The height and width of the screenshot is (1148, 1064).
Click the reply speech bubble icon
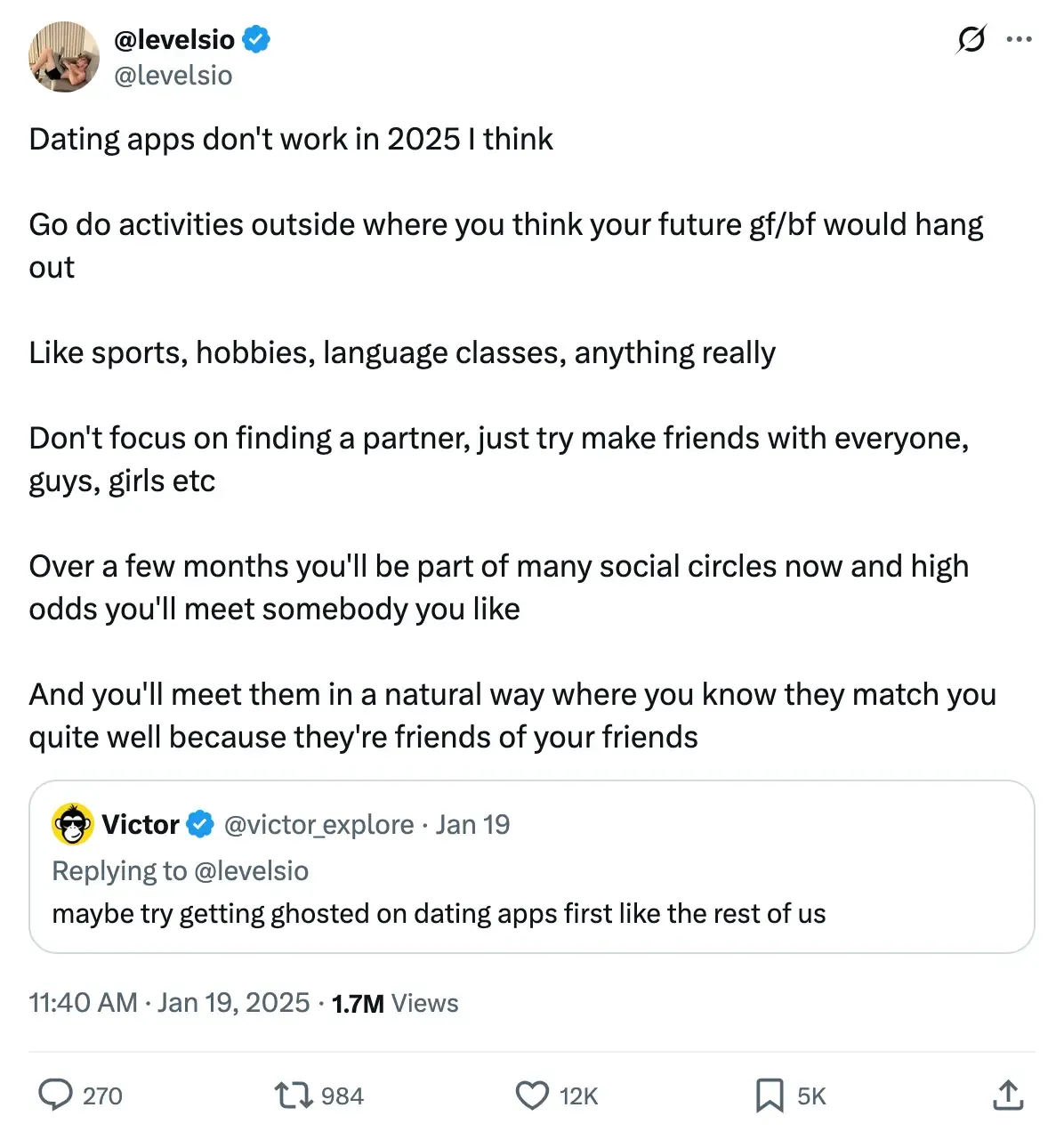[55, 1095]
